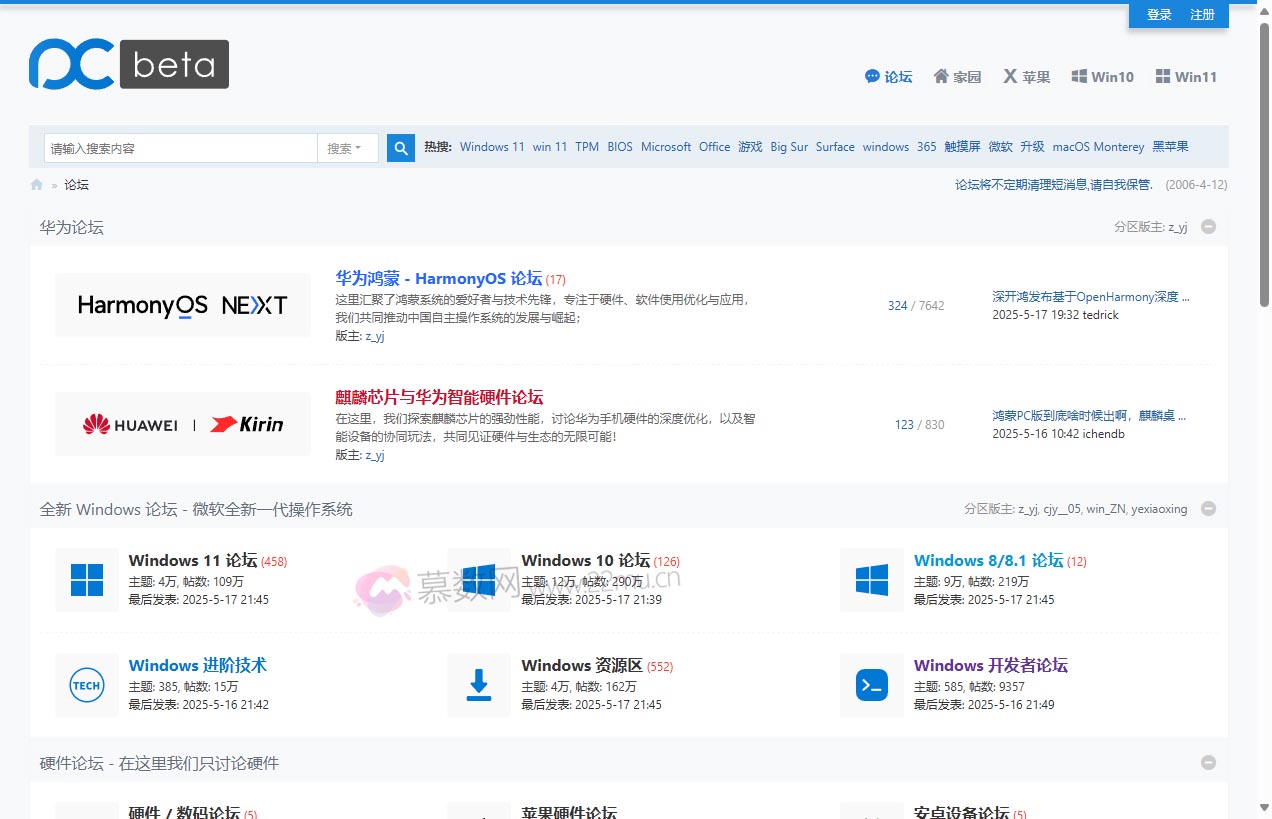
Task: Click the Windows 进阶技术 TECH icon
Action: (x=87, y=685)
